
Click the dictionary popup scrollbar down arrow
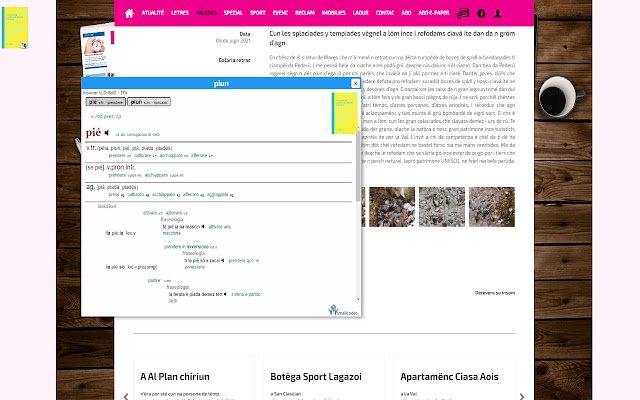[358, 299]
